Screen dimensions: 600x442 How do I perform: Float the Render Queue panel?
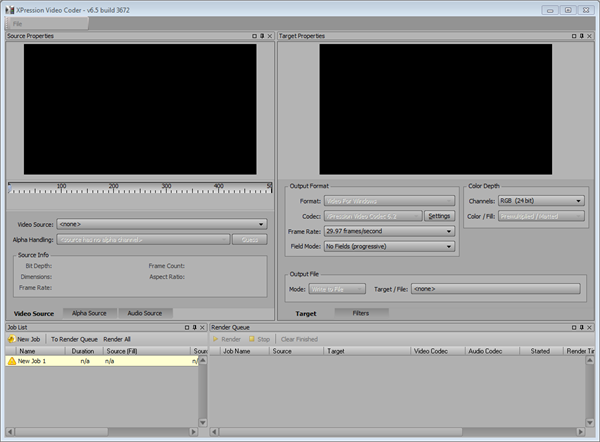coord(574,328)
